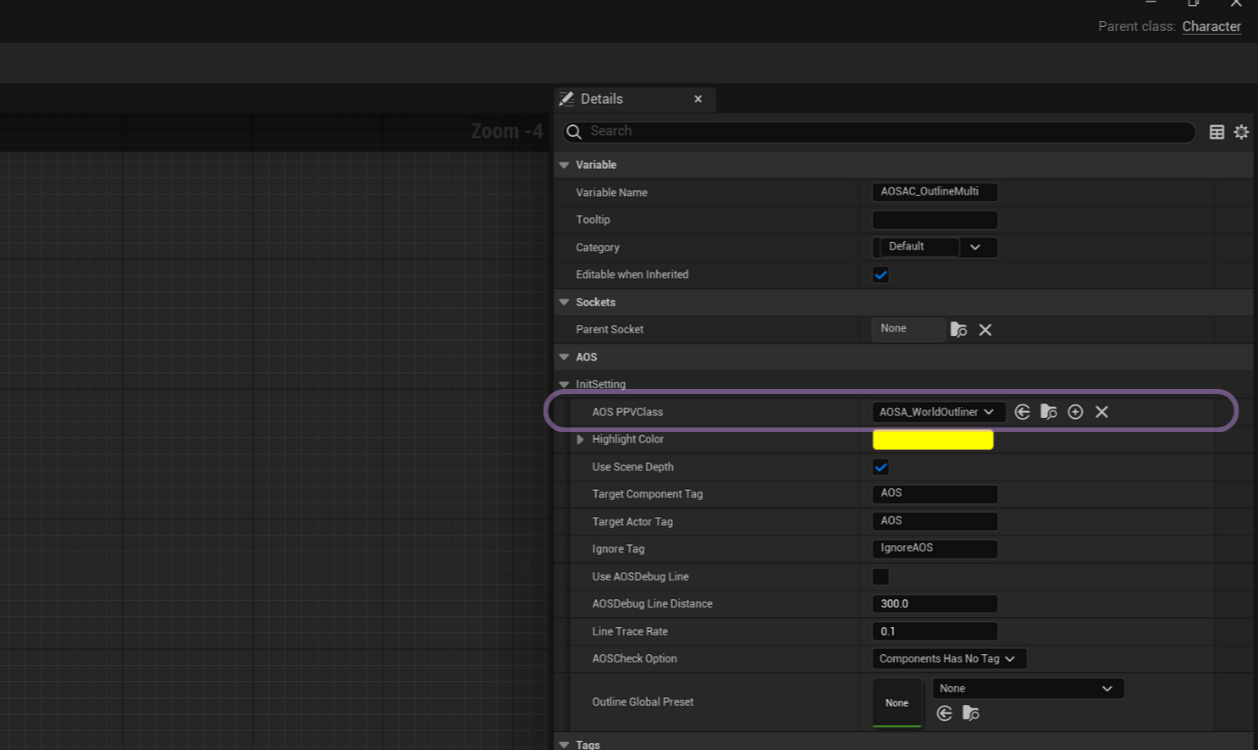Open AOSCheck Option dropdown
The width and height of the screenshot is (1258, 750).
pyautogui.click(x=948, y=659)
